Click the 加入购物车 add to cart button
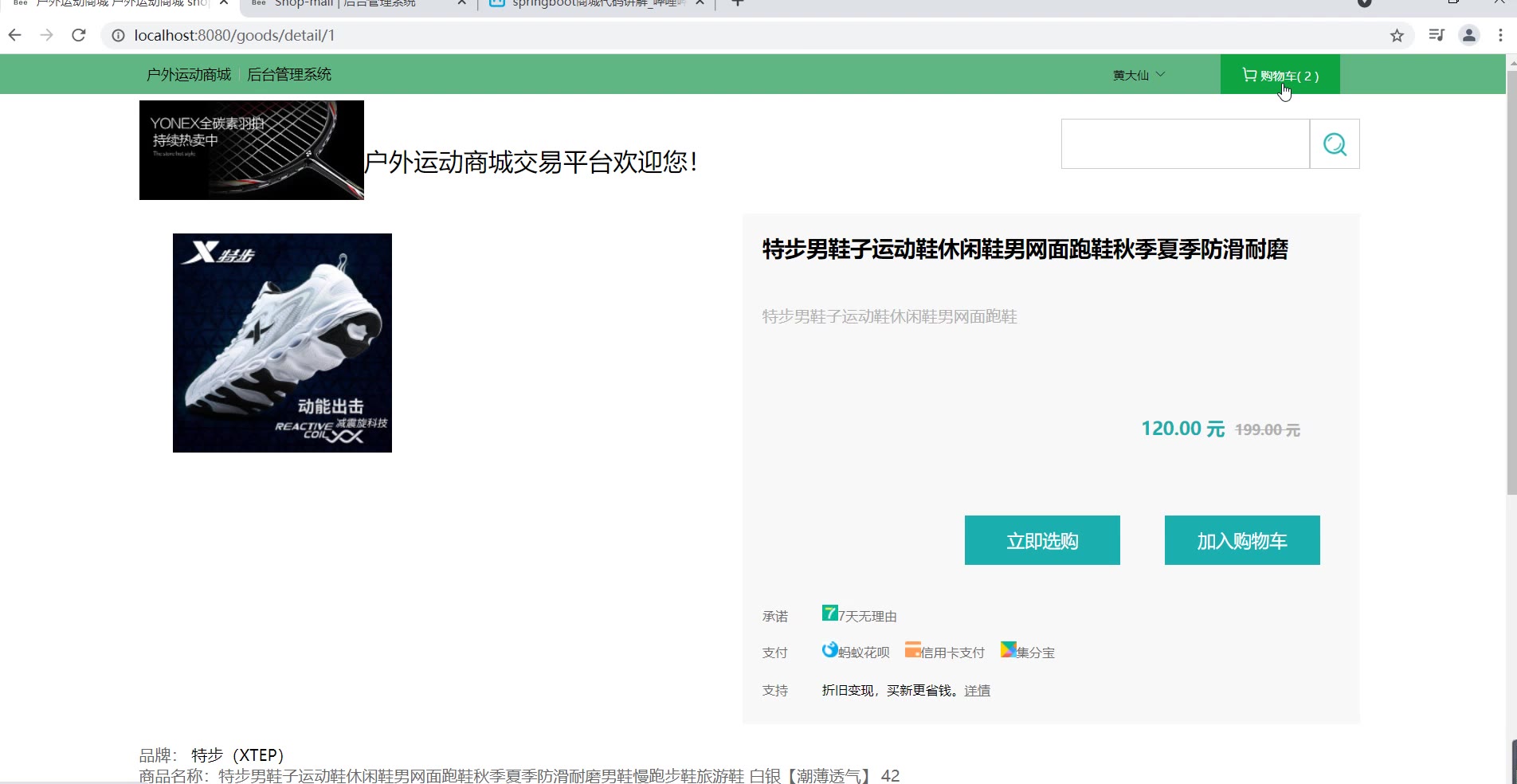 [1242, 540]
